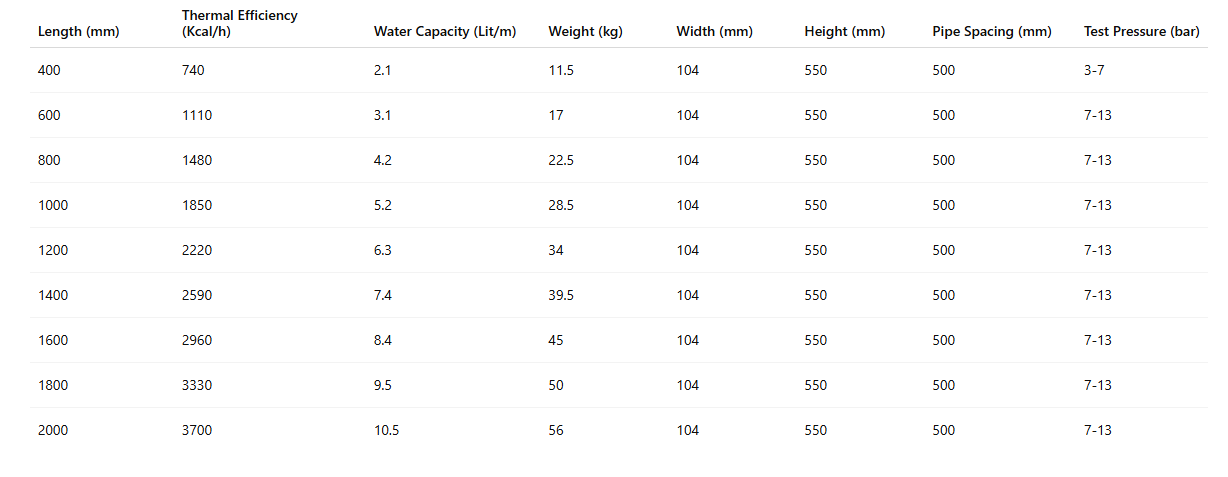Select the 2590 thermal efficiency cell
The width and height of the screenshot is (1228, 477).
pos(196,296)
